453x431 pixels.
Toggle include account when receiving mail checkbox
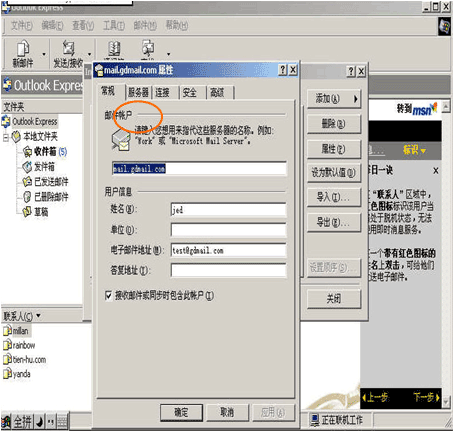pos(108,295)
